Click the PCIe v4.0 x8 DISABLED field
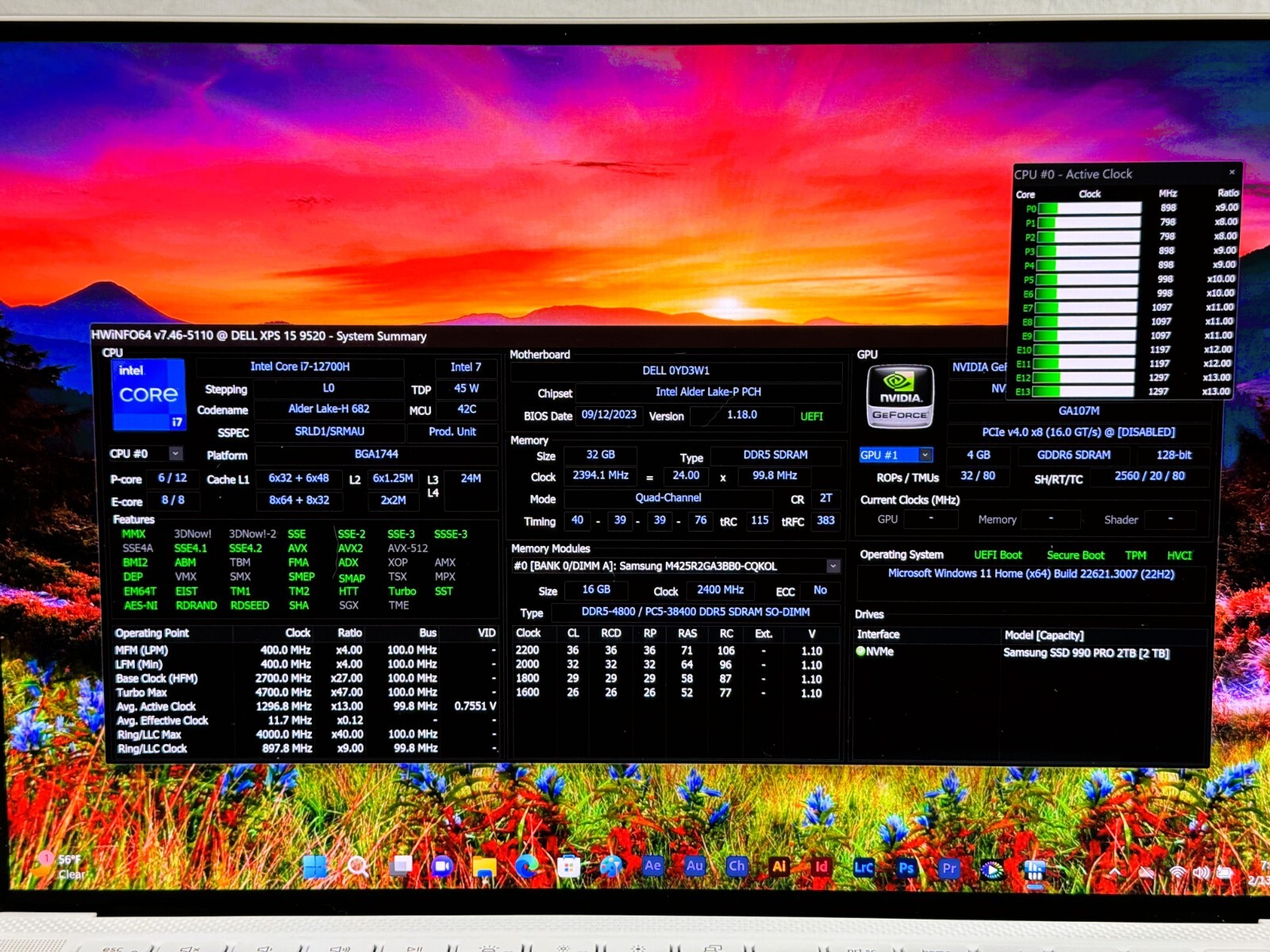Image resolution: width=1270 pixels, height=952 pixels. (1078, 432)
